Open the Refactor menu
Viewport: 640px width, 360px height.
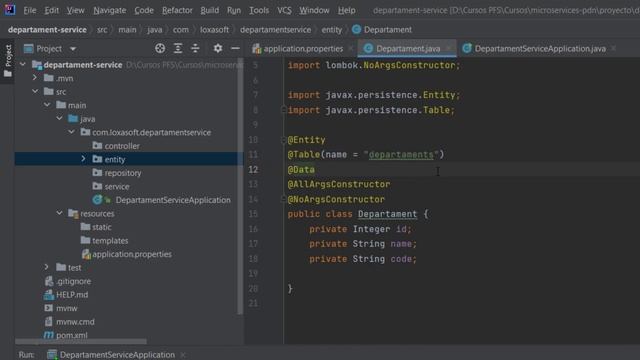pos(177,10)
